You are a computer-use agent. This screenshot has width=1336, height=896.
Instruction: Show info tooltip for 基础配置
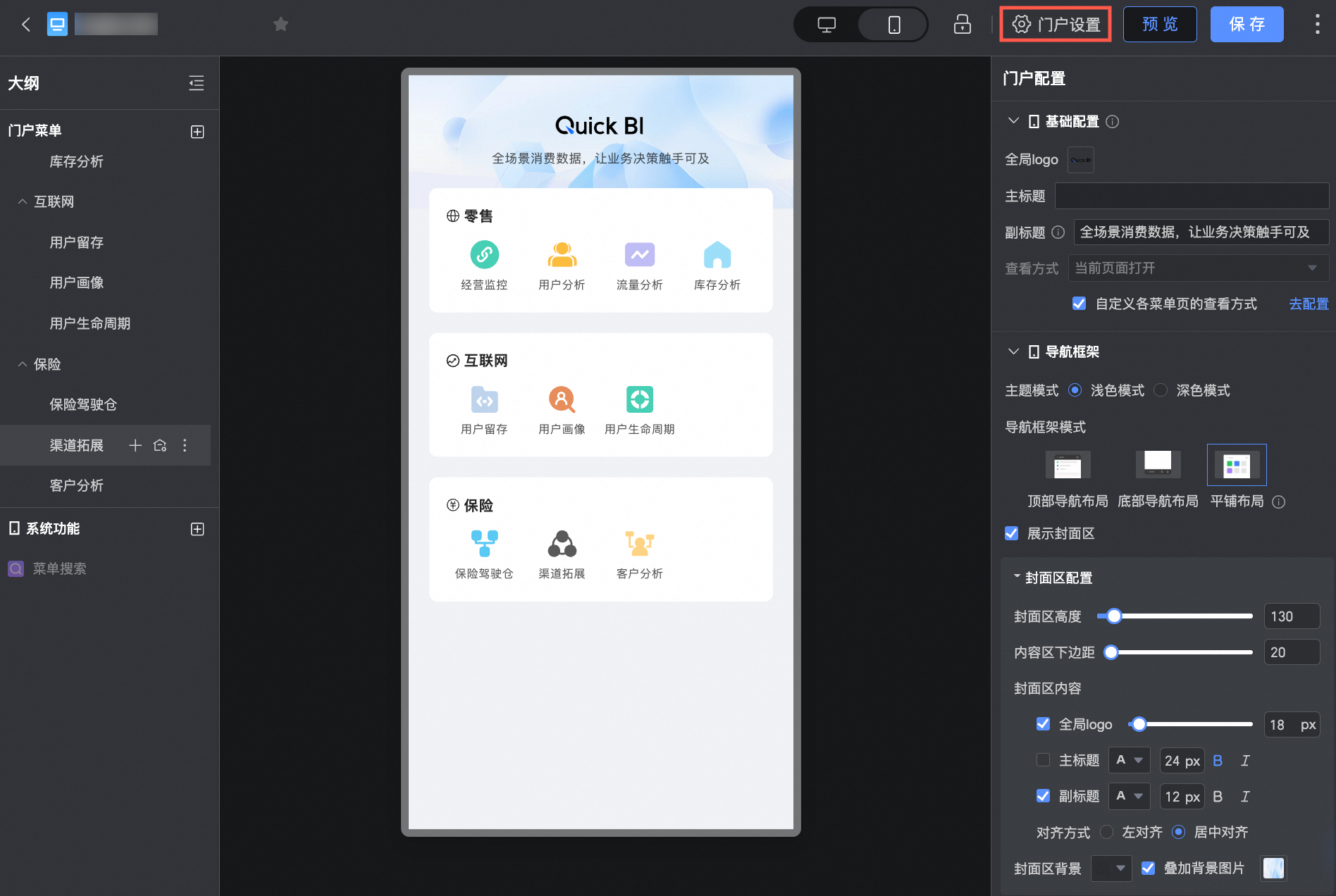click(x=1112, y=122)
